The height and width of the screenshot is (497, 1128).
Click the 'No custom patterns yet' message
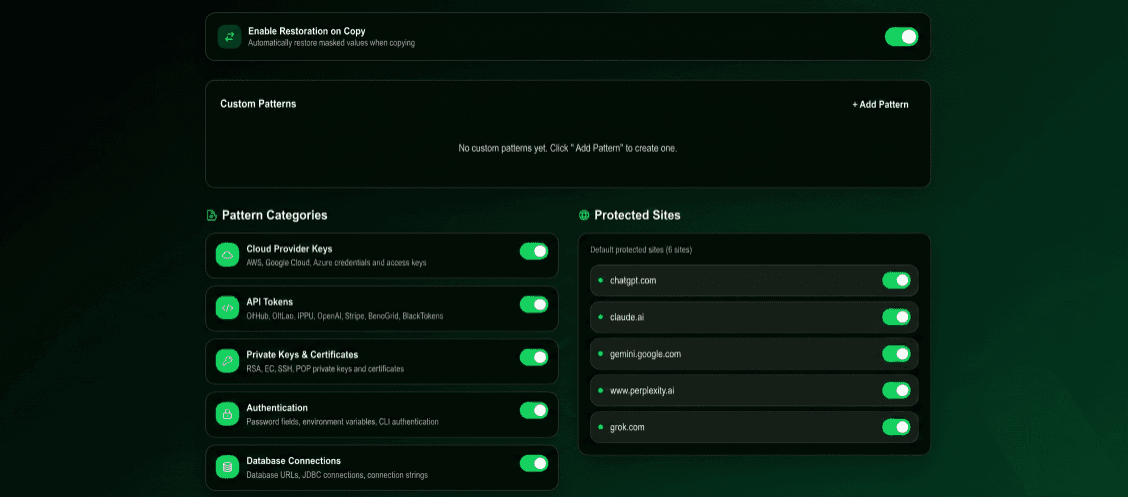point(568,148)
